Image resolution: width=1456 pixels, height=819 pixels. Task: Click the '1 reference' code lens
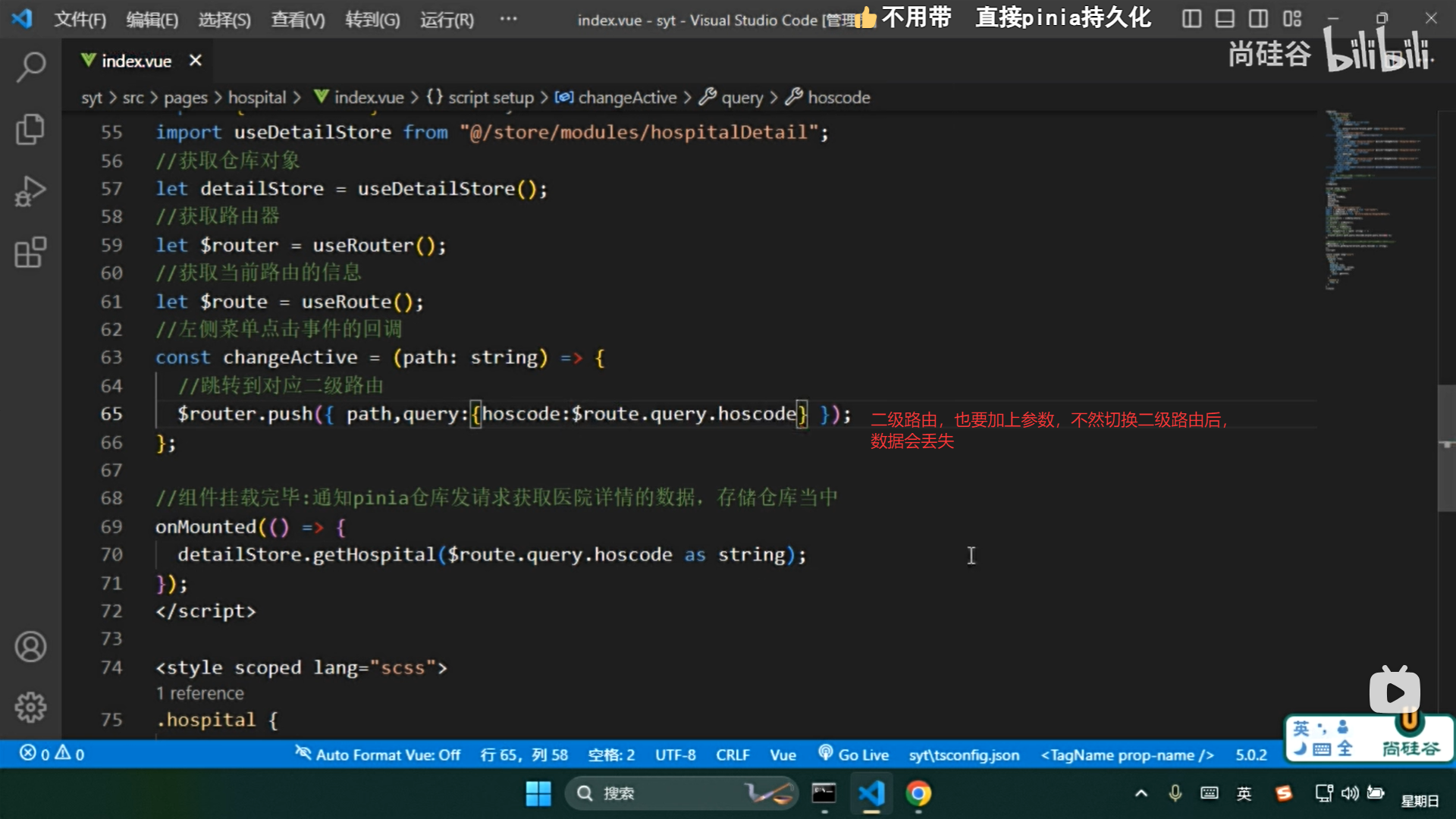click(199, 693)
